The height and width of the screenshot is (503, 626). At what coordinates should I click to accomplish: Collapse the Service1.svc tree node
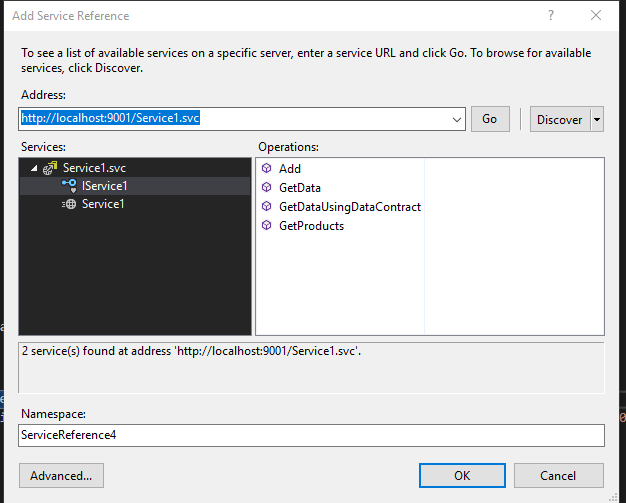tap(34, 168)
